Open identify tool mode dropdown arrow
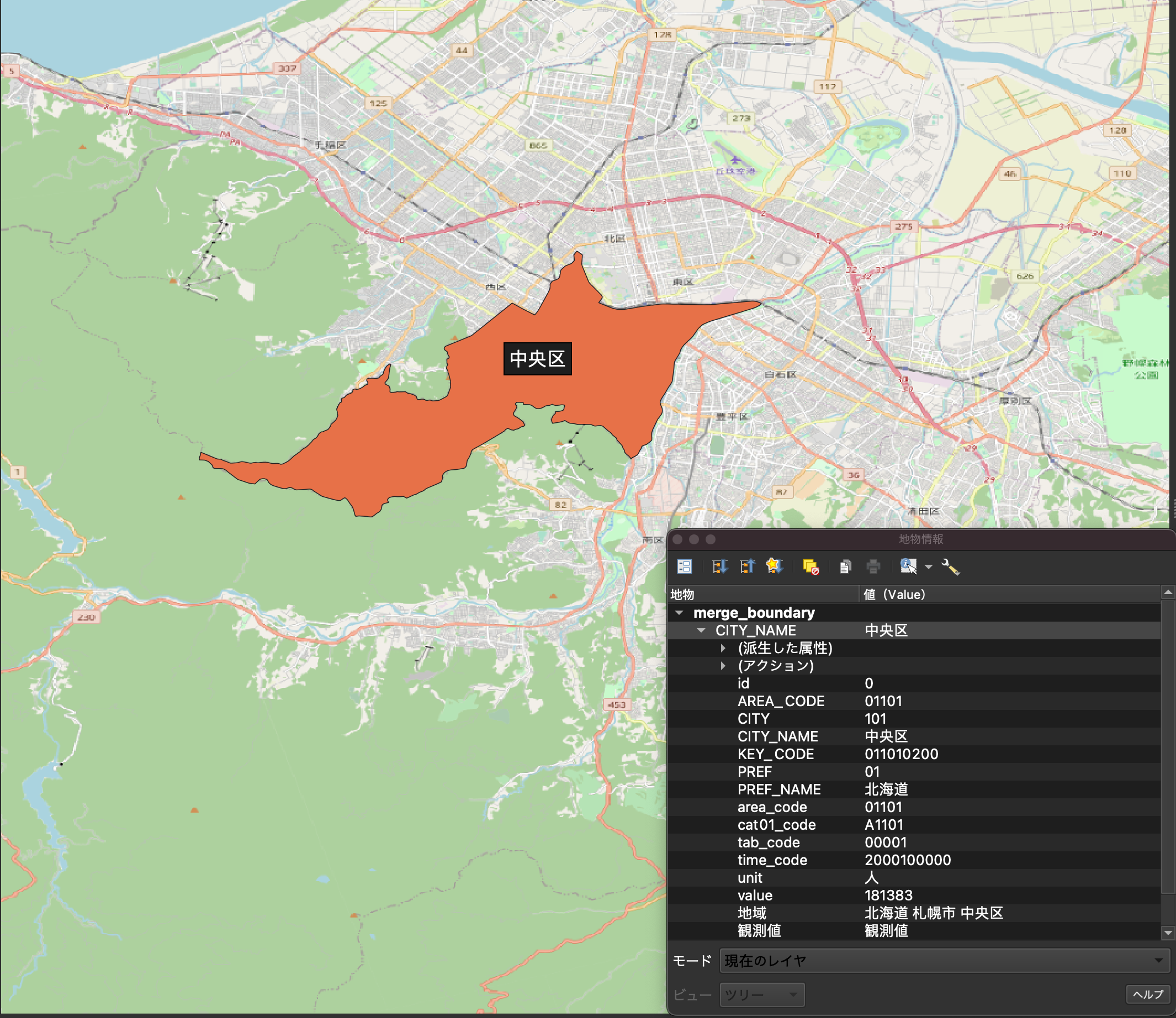 click(x=929, y=566)
